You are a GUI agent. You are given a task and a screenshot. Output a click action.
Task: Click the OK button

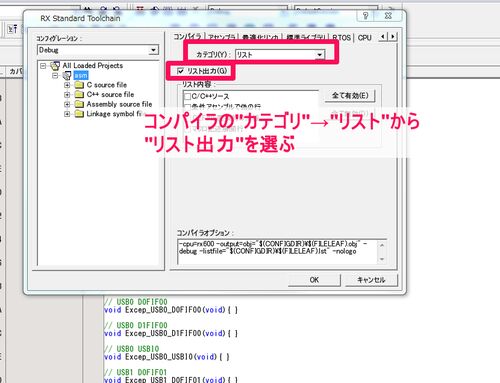point(314,280)
